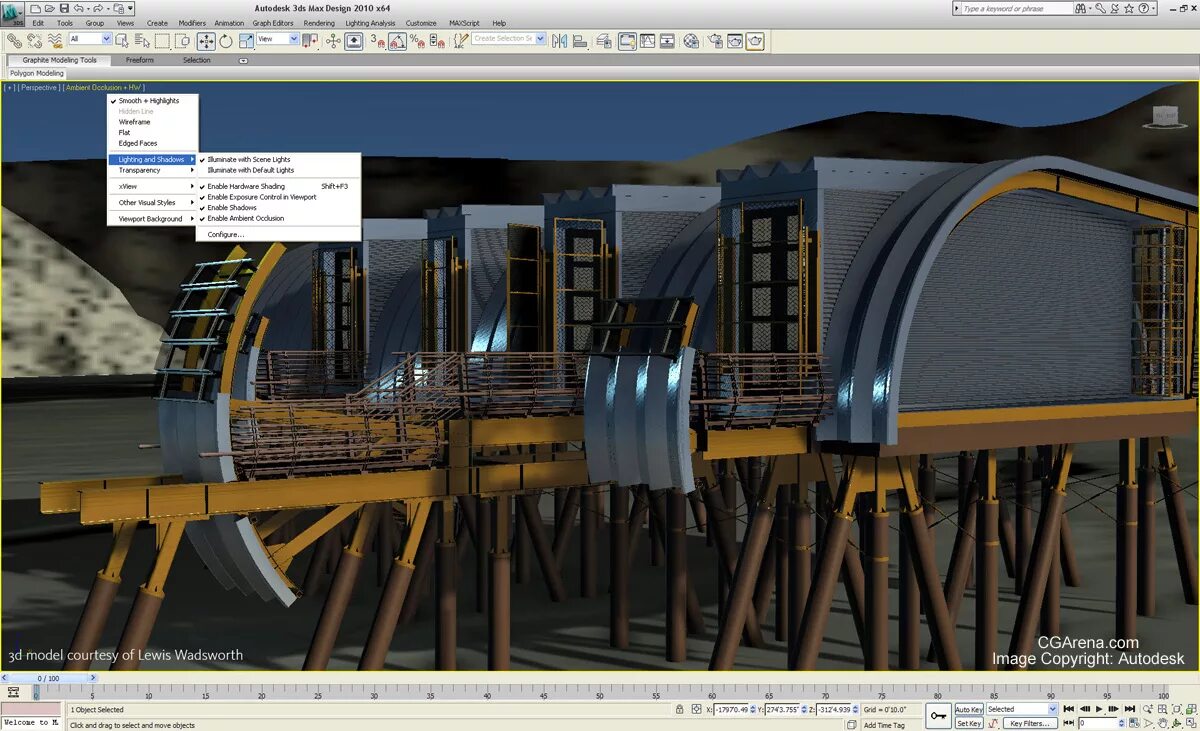Toggle the Selection Lock padlock icon
Viewport: 1200px width, 731px height.
(680, 710)
